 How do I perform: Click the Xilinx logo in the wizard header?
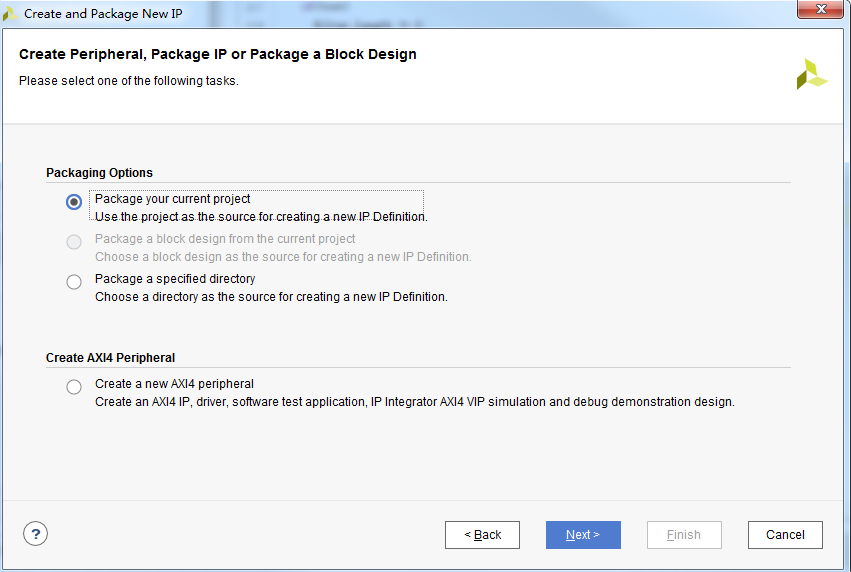click(x=812, y=74)
